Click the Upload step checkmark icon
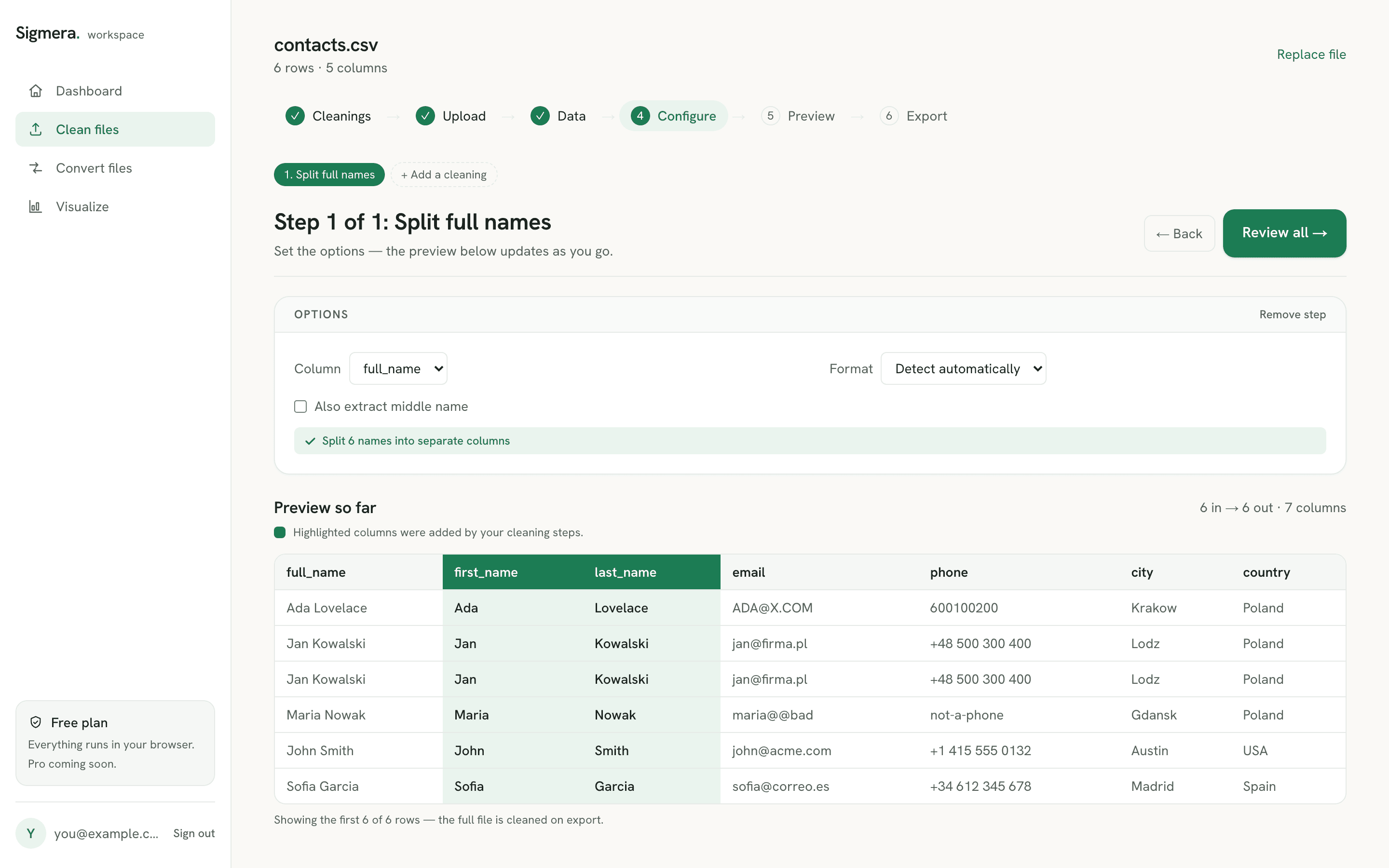The image size is (1389, 868). [425, 116]
